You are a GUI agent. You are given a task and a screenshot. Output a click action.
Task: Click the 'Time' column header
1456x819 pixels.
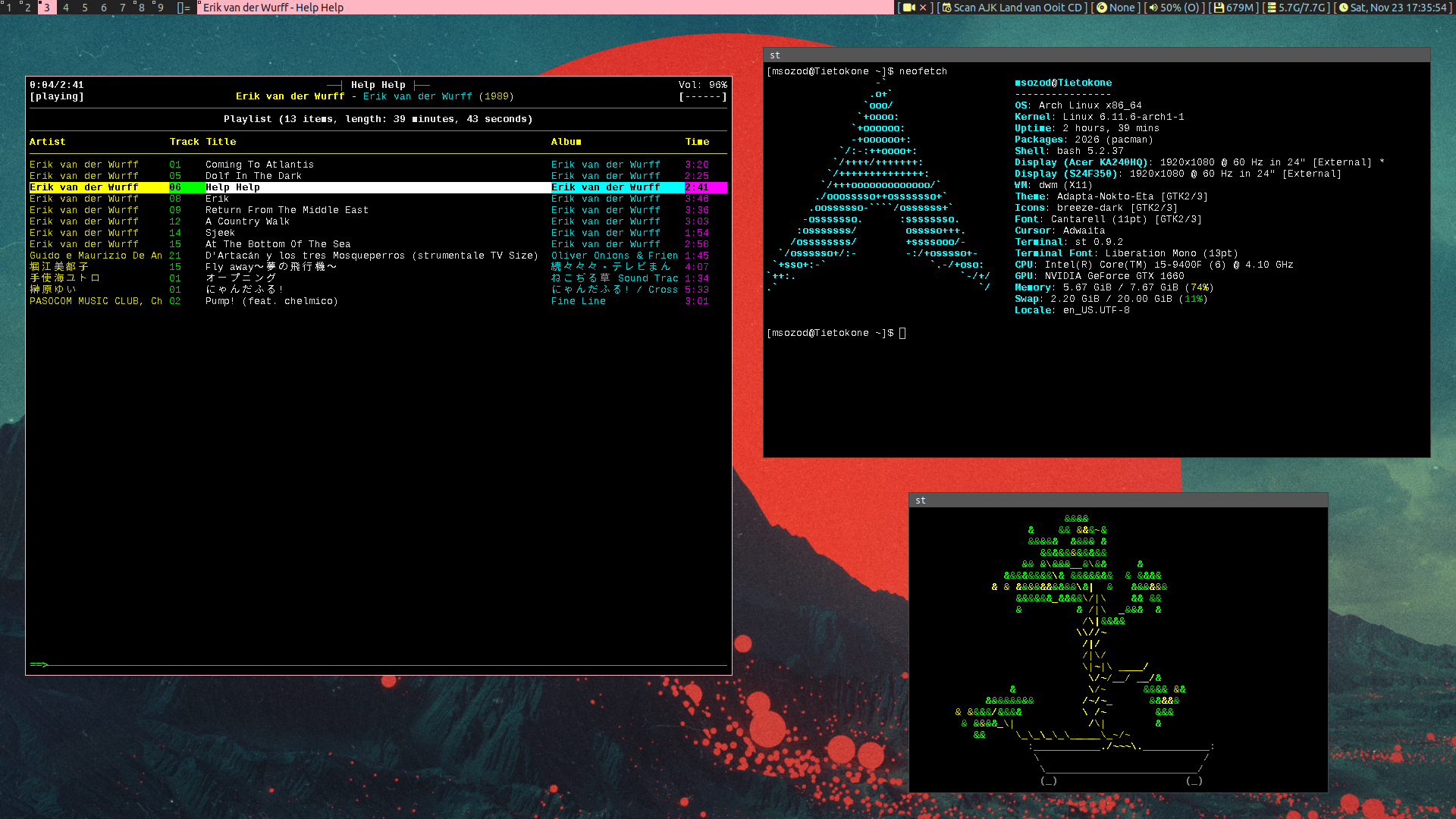pos(698,142)
